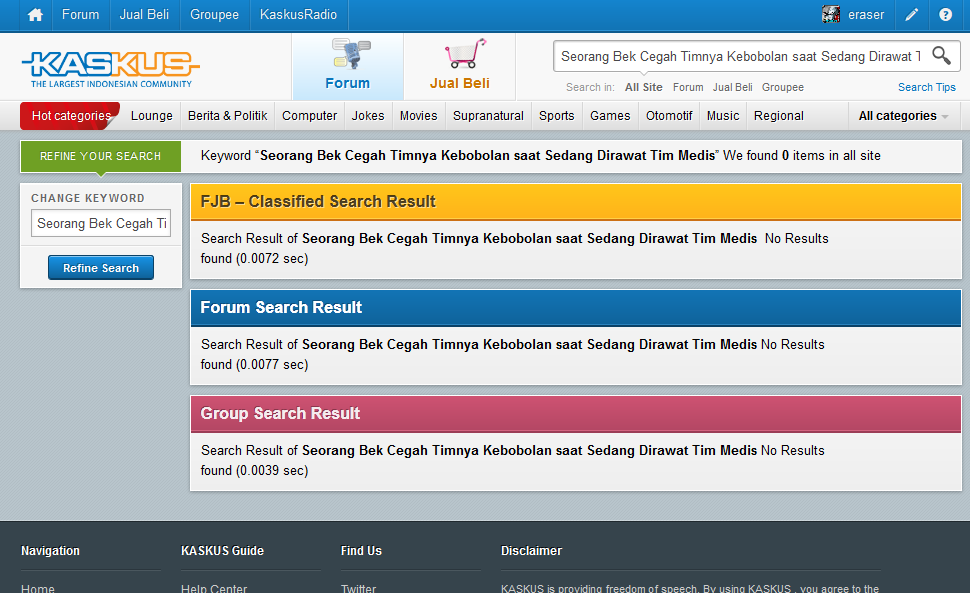The image size is (970, 593).
Task: Click the Group Search Result header
Action: tap(576, 413)
